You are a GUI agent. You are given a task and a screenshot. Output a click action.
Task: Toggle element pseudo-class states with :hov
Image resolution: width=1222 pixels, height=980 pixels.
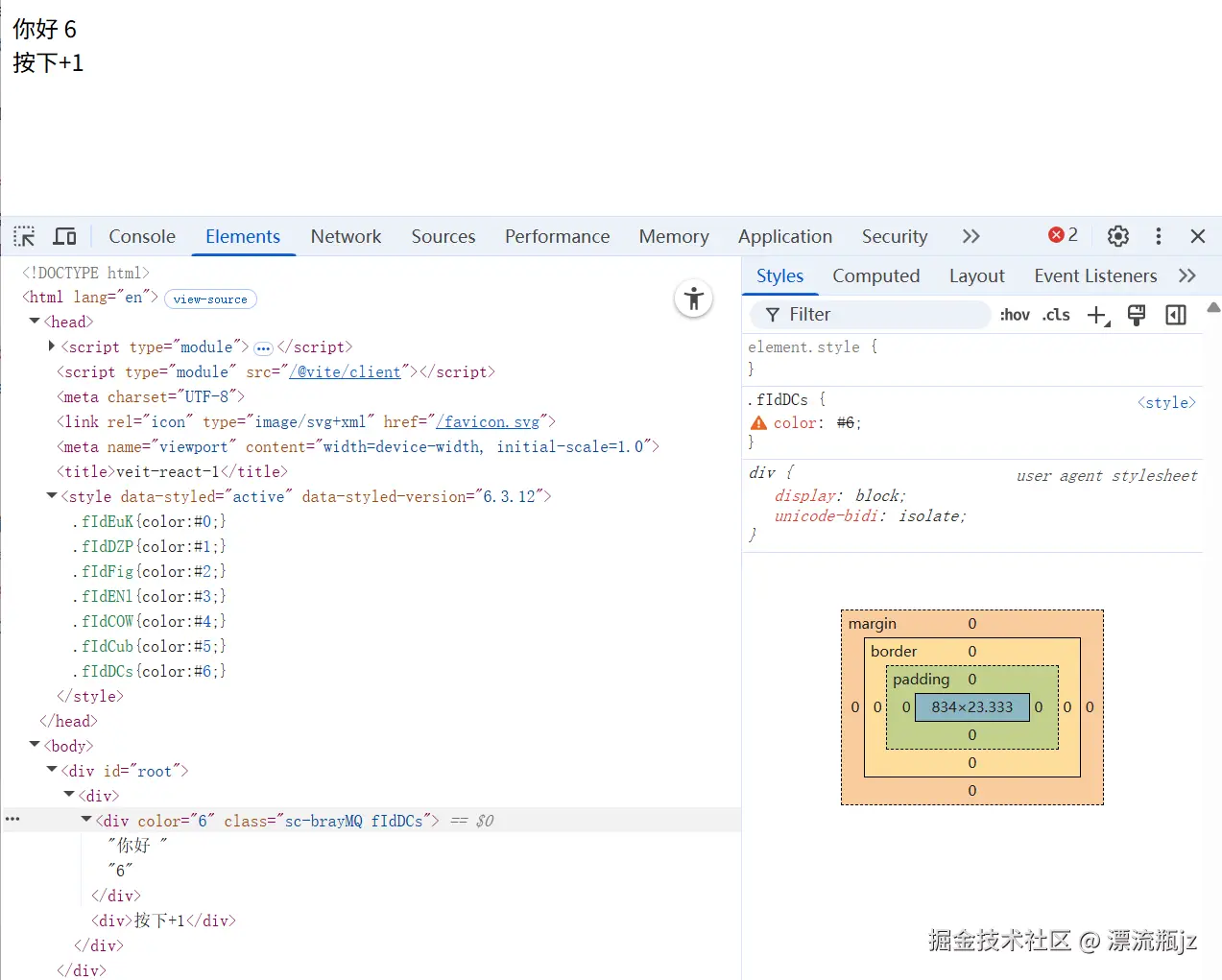click(x=1015, y=315)
